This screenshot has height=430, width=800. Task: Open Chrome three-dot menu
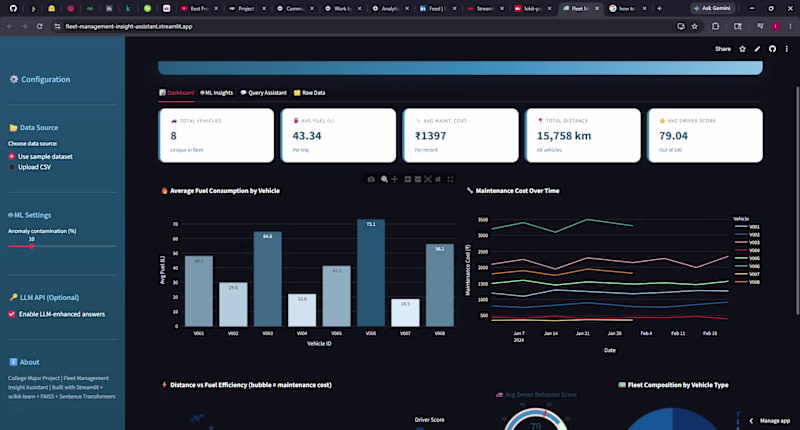click(x=790, y=26)
